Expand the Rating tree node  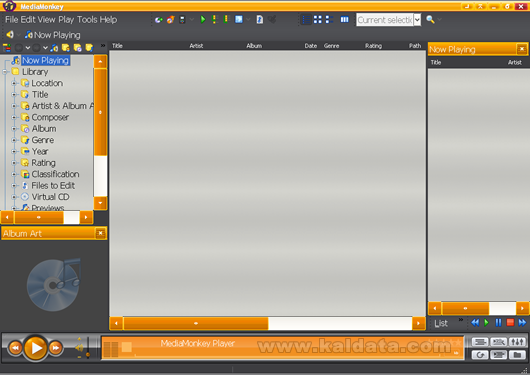pos(14,163)
